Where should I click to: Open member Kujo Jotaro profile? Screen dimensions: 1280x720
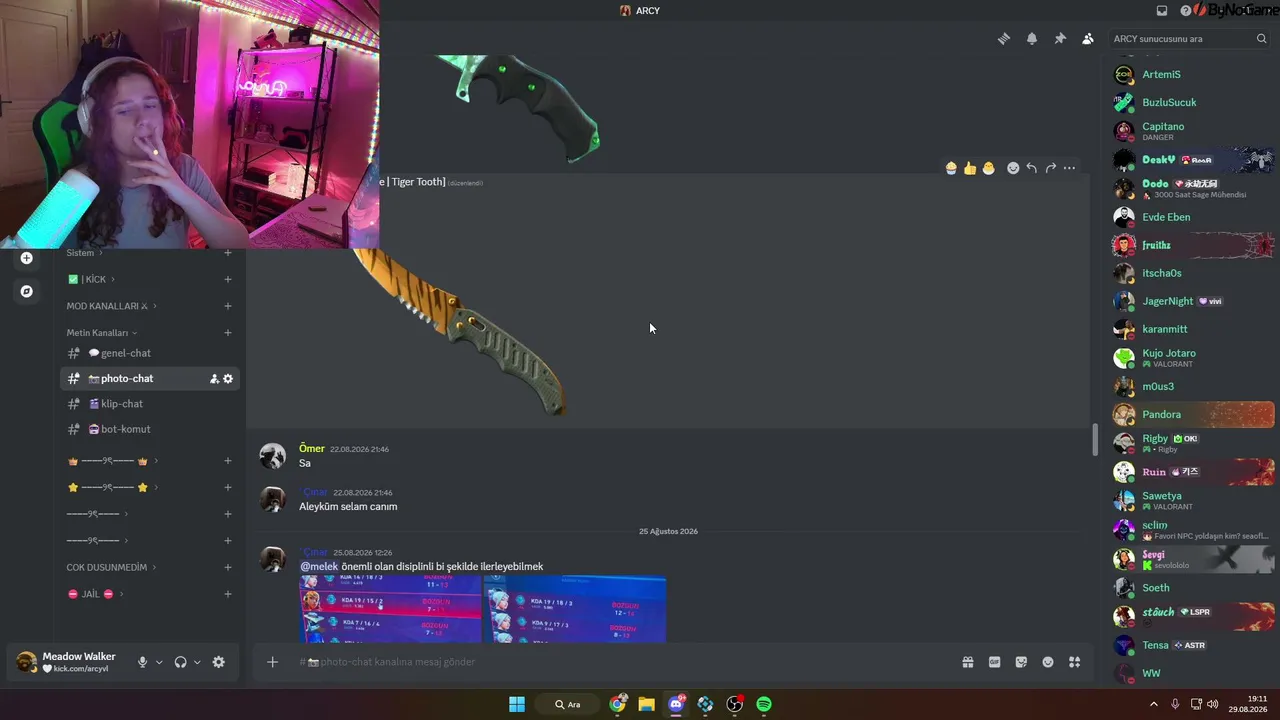coord(1194,357)
